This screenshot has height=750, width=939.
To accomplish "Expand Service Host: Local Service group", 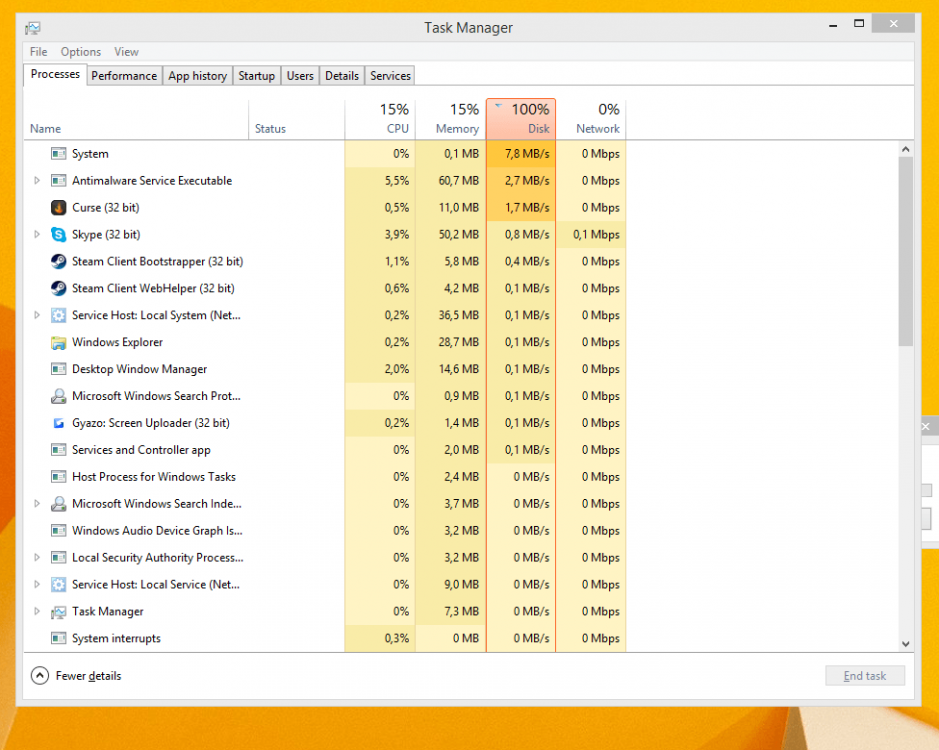I will click(37, 585).
